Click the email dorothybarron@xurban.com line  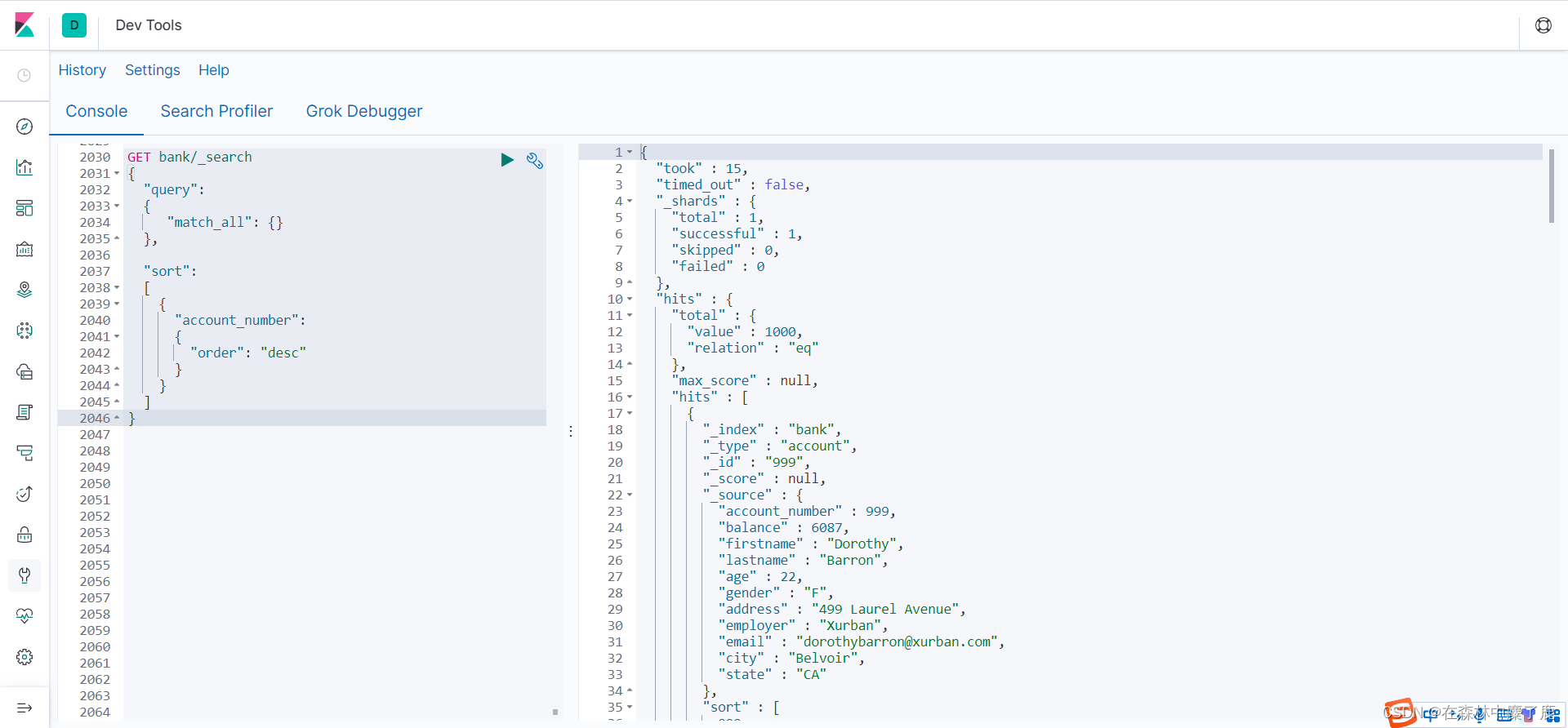click(862, 641)
